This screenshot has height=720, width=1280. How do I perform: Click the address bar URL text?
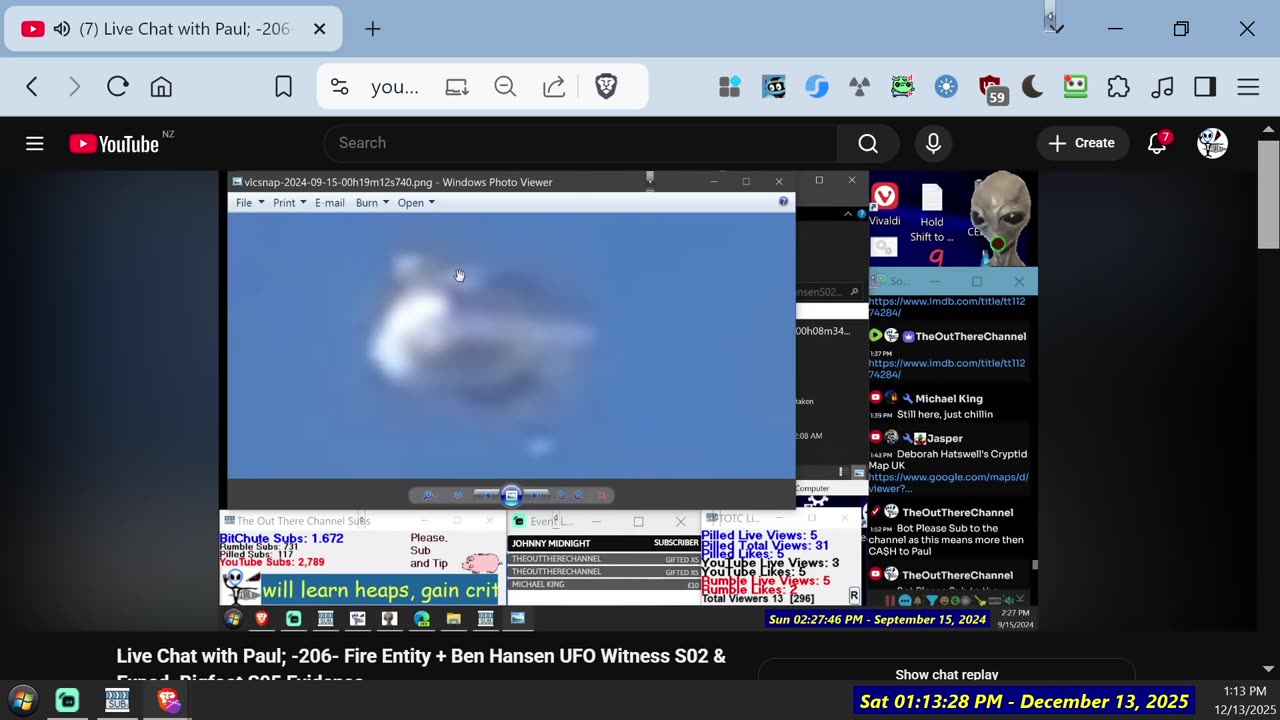coord(395,87)
